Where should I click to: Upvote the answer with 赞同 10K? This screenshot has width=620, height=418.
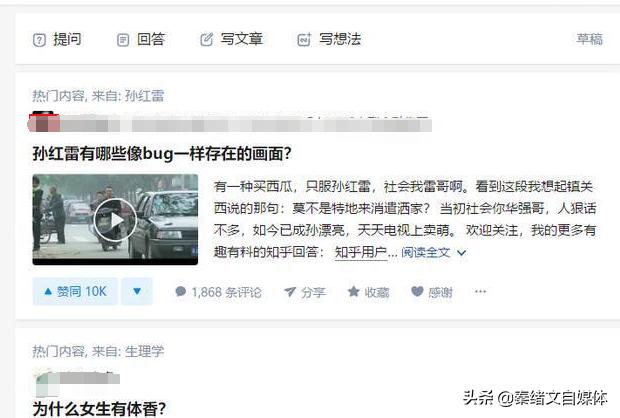pos(75,291)
